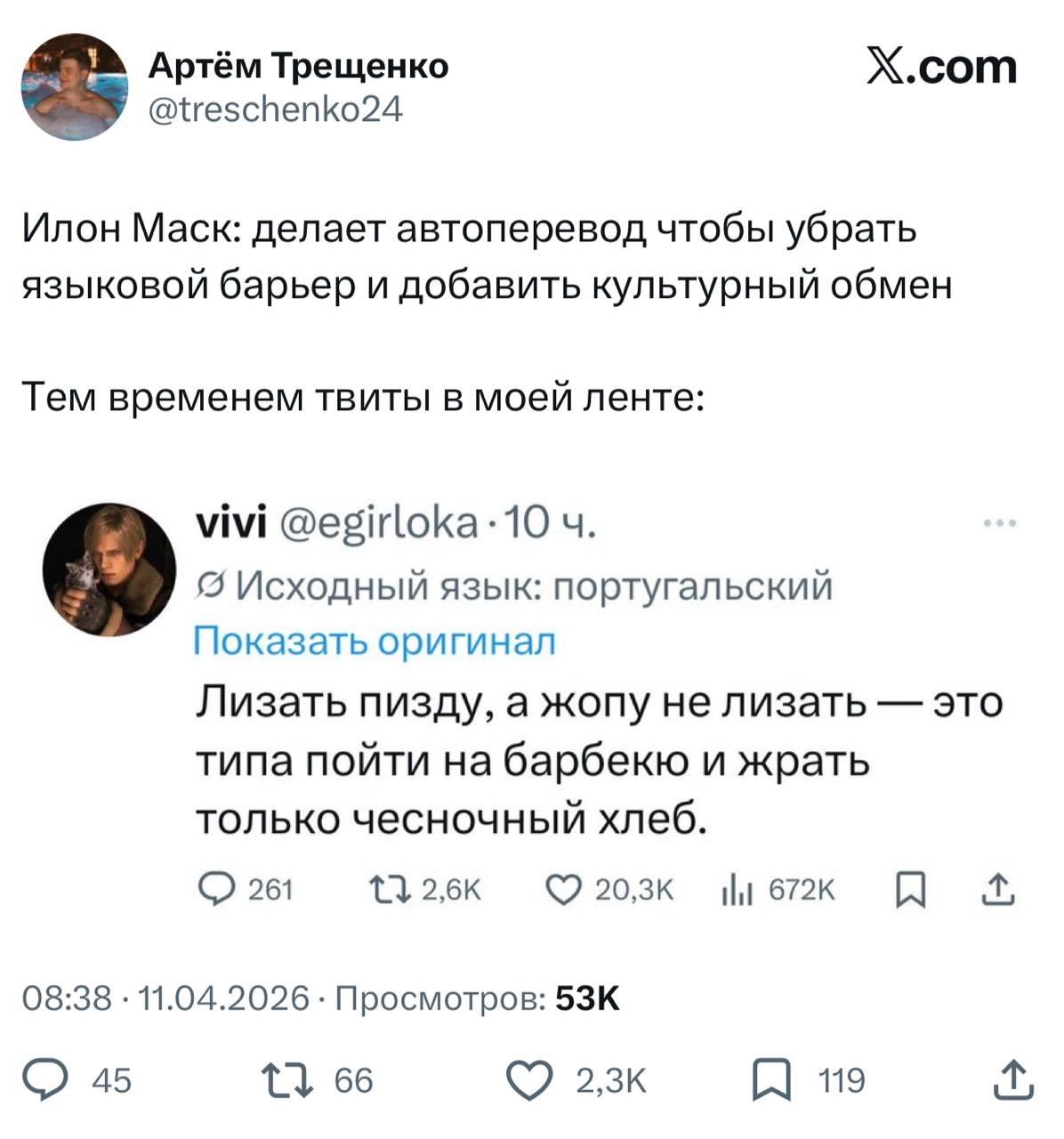Click the repost icon showing 66
This screenshot has height=1139, width=1064.
[286, 1079]
